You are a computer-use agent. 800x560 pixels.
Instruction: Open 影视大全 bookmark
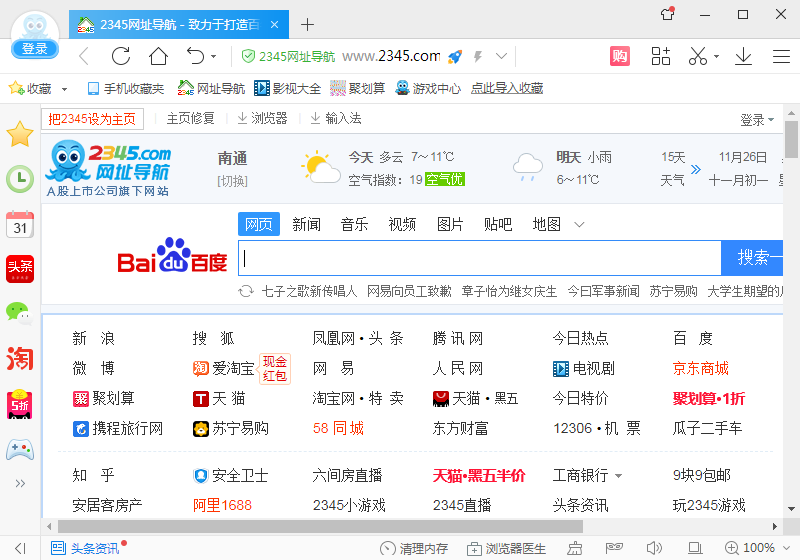point(287,89)
